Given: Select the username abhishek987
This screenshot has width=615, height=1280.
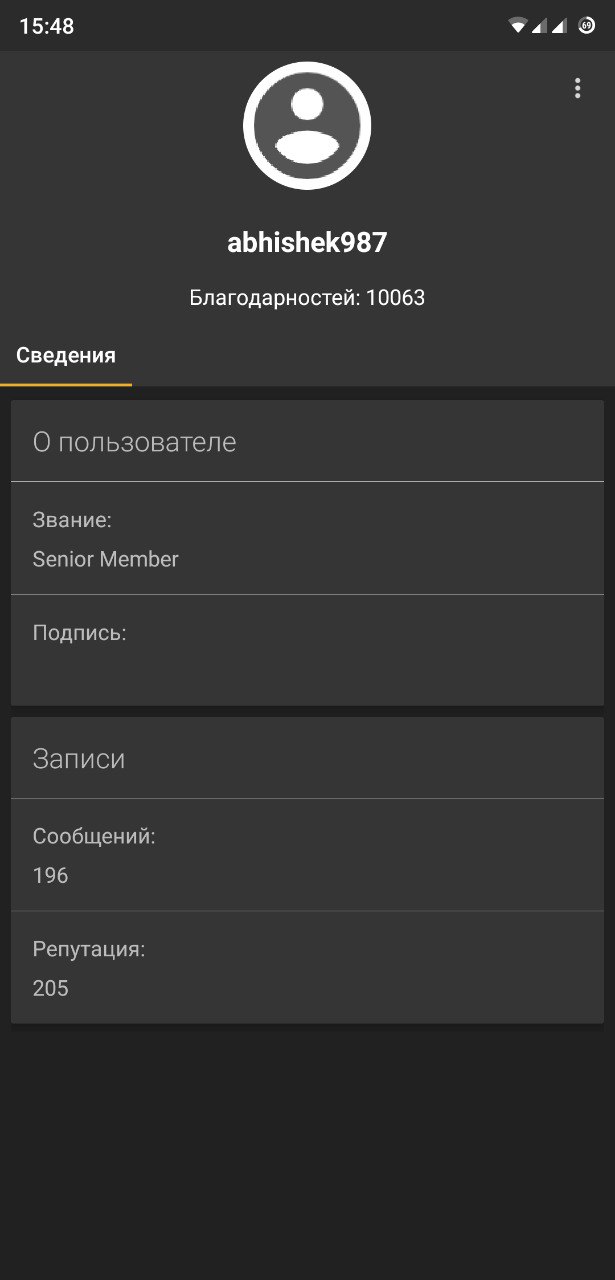Looking at the screenshot, I should coord(307,242).
